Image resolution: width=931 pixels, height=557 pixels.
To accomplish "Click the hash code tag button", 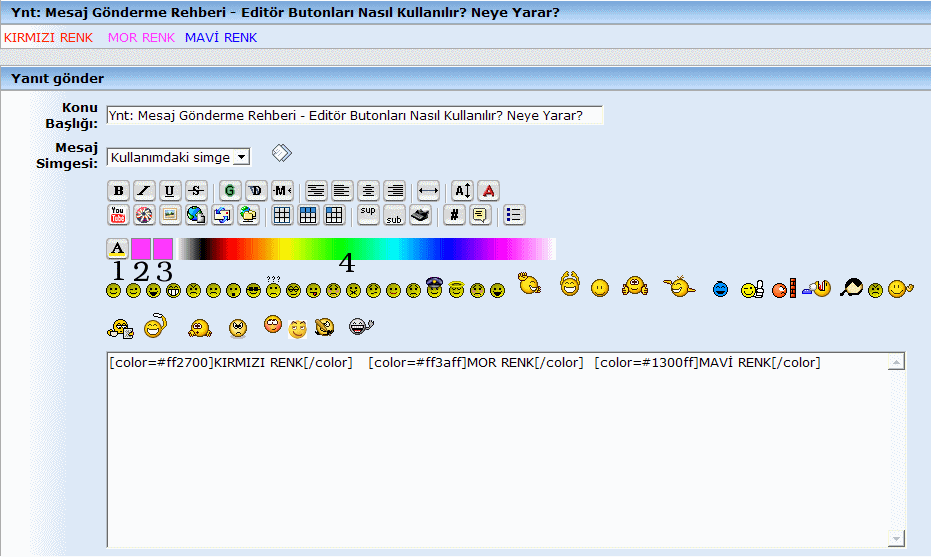I will (455, 215).
